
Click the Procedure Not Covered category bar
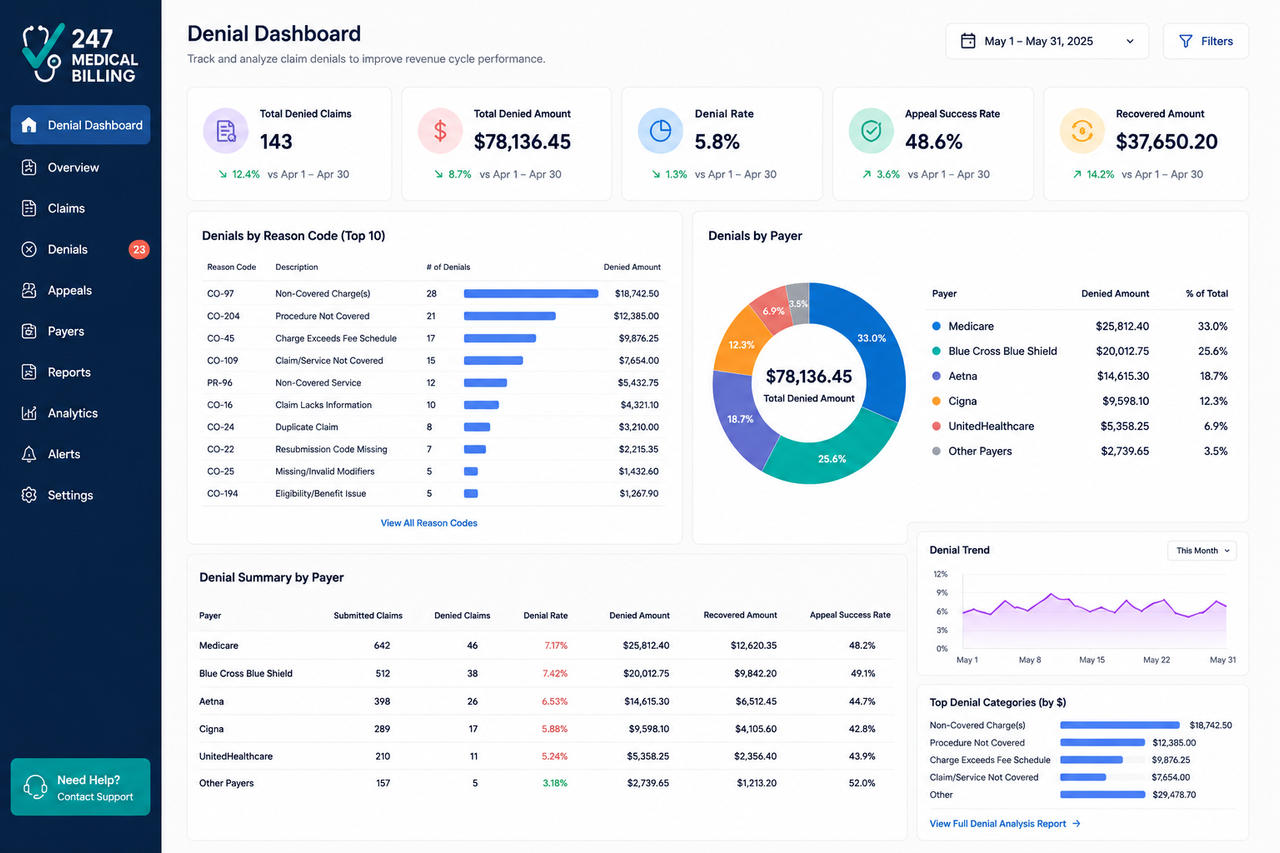click(1102, 743)
